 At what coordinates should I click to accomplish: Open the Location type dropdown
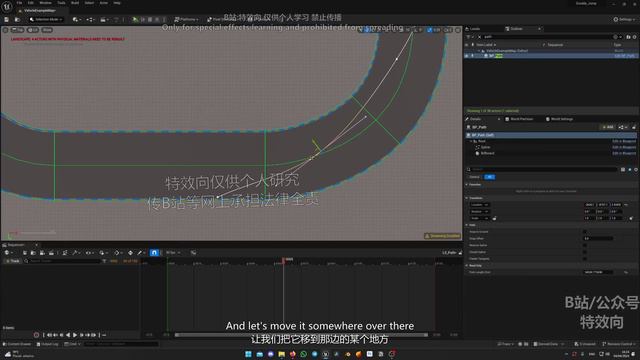coord(480,204)
